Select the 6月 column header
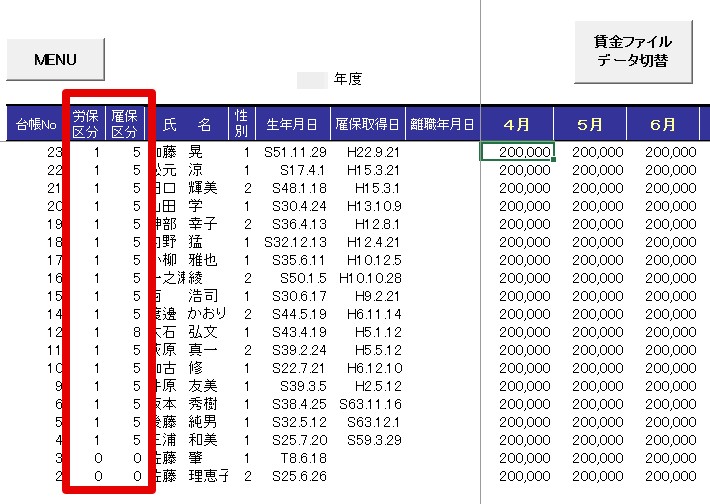 coord(663,124)
